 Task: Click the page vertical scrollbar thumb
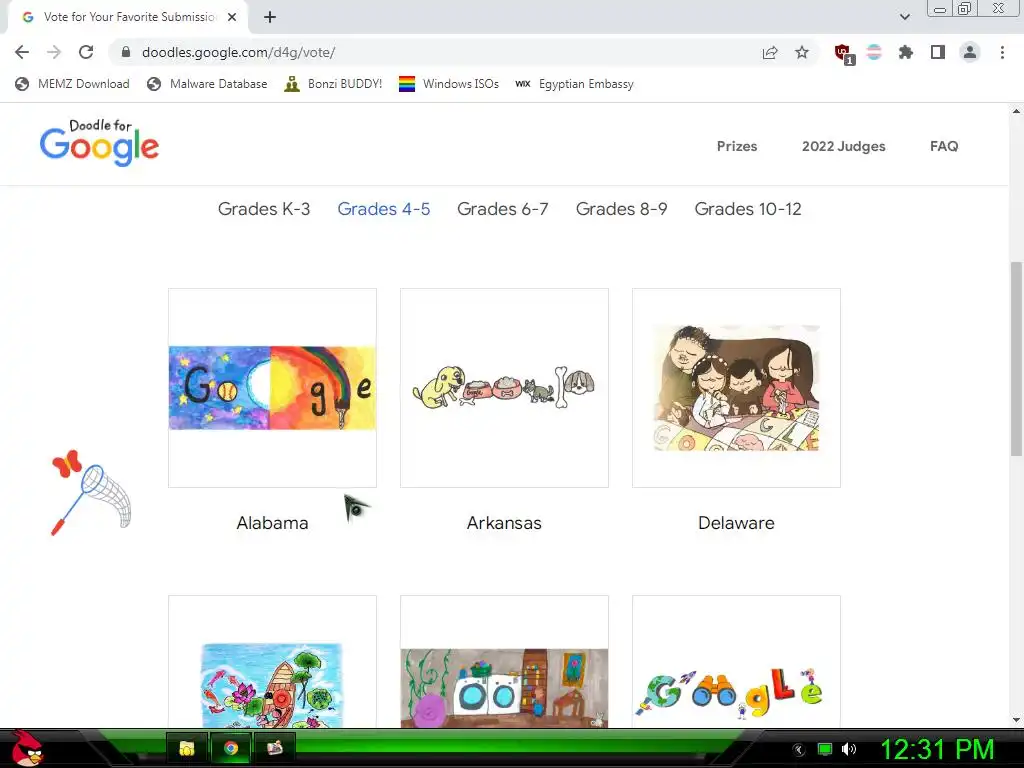(x=1016, y=359)
